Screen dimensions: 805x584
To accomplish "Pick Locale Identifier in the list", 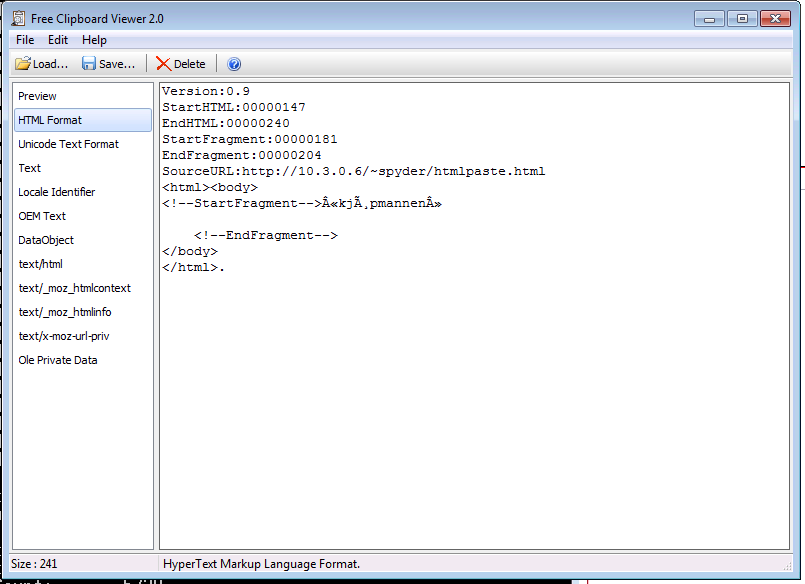I will (x=57, y=192).
